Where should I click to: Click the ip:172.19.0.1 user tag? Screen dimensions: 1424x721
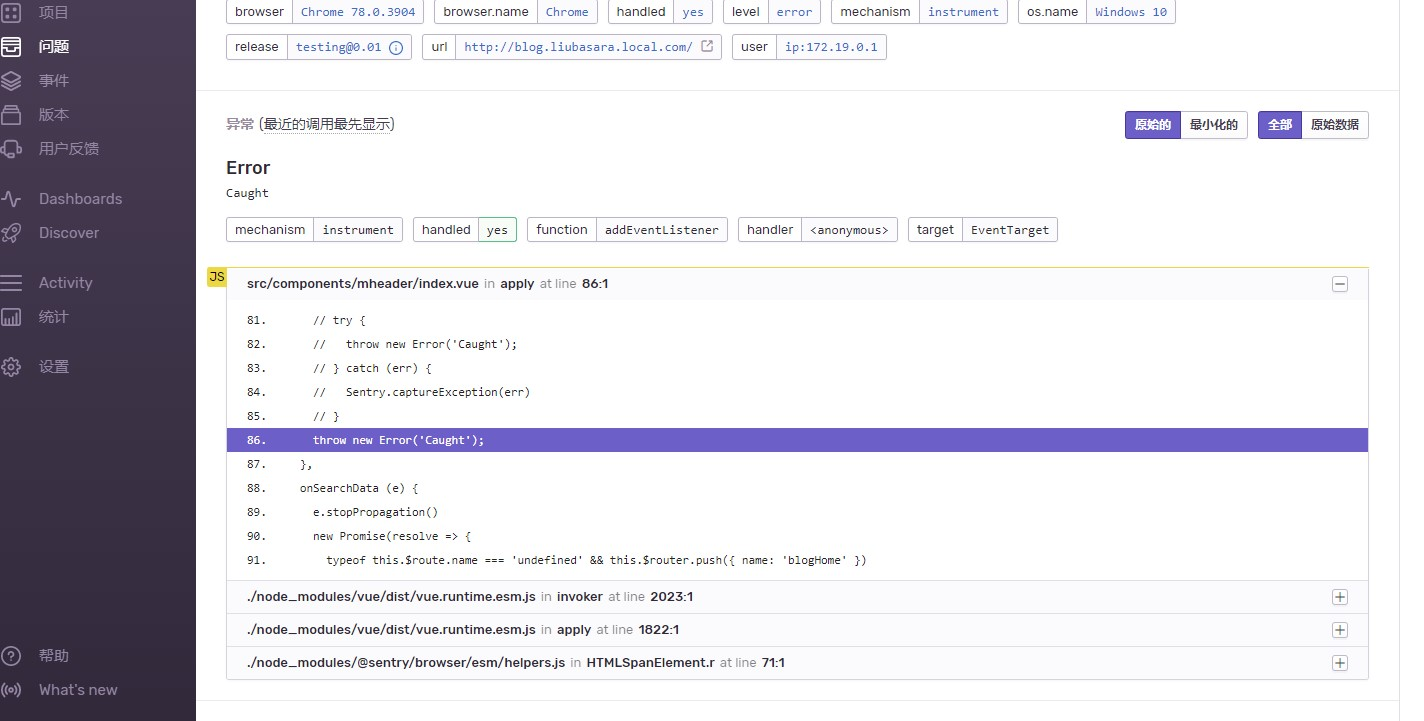point(831,47)
